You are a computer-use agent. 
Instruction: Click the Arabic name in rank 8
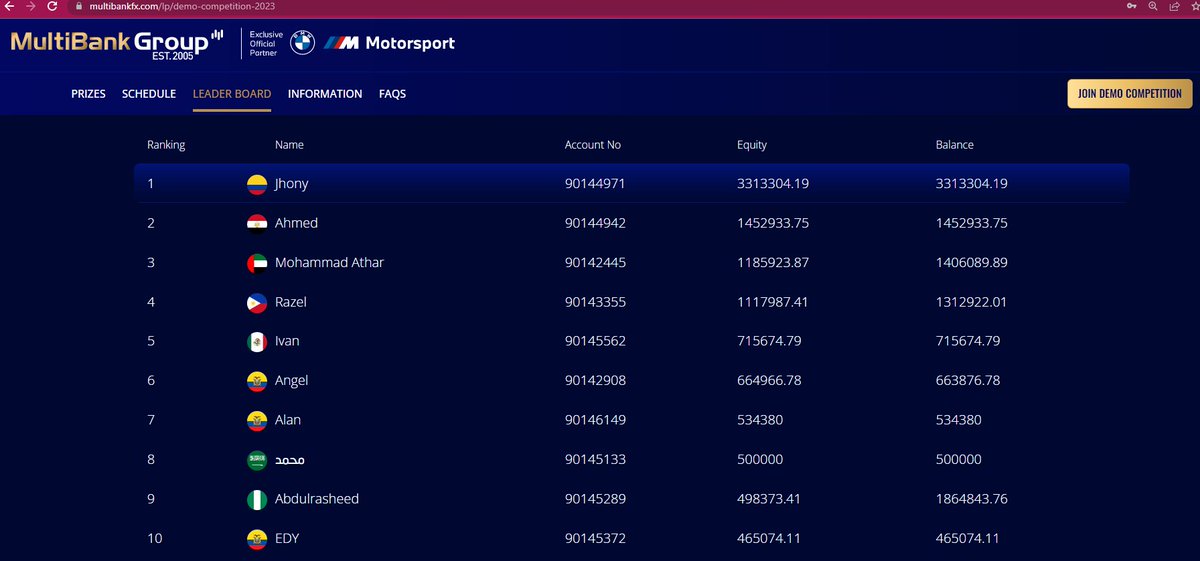290,460
